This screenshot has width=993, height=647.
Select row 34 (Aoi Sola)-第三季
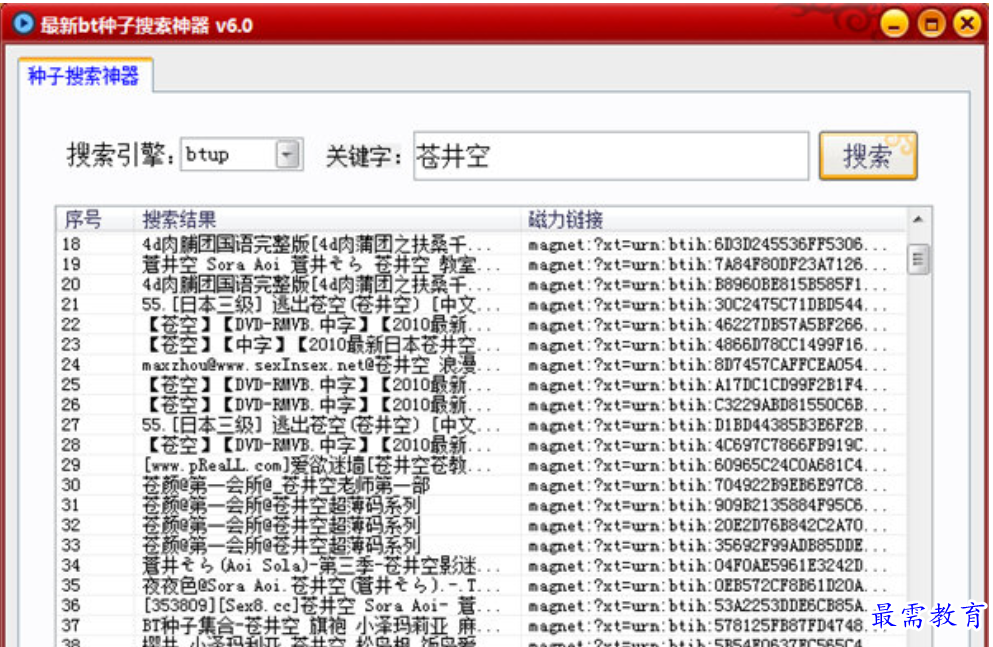coord(481,565)
